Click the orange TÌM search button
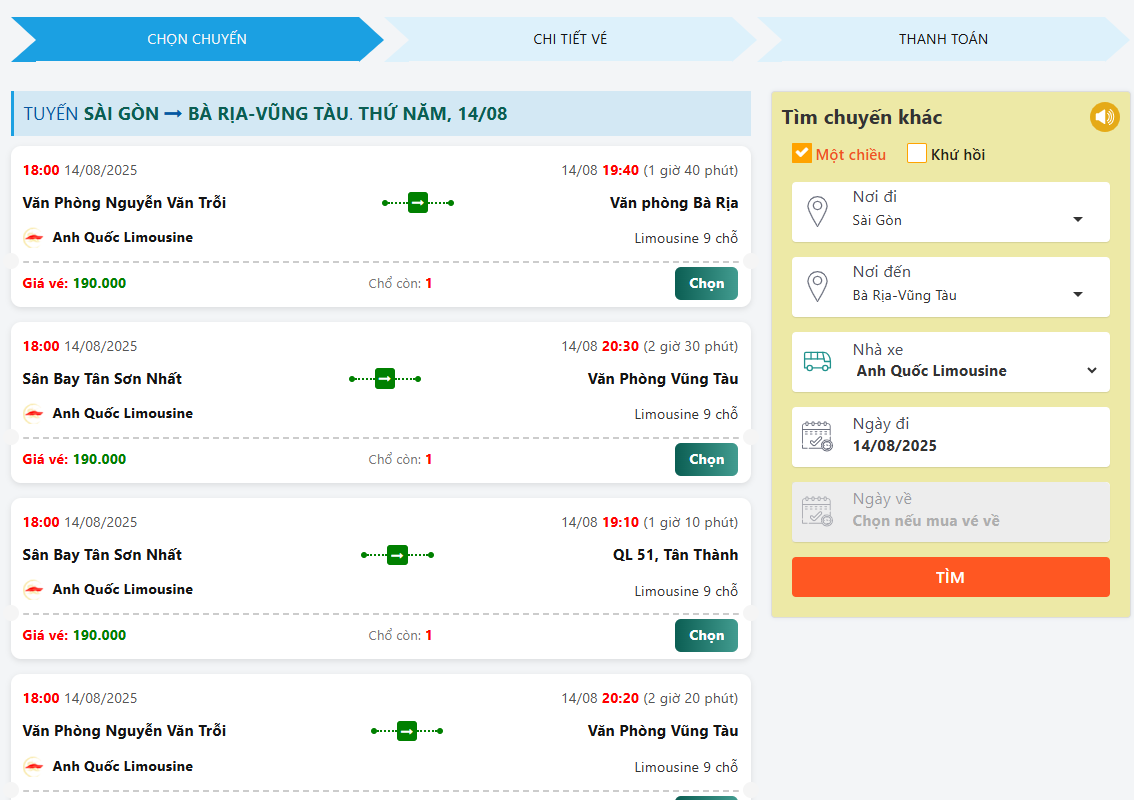 point(950,577)
